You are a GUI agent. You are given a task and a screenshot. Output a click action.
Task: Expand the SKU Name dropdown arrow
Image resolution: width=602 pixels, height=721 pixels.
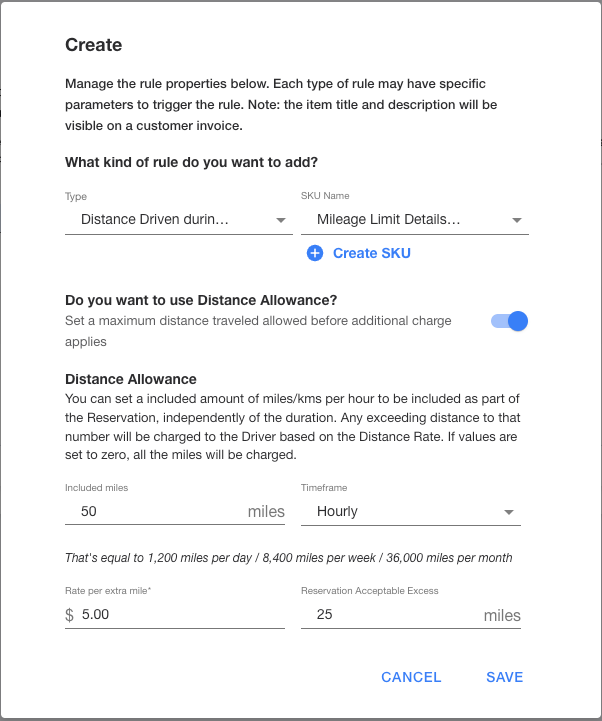pos(516,220)
